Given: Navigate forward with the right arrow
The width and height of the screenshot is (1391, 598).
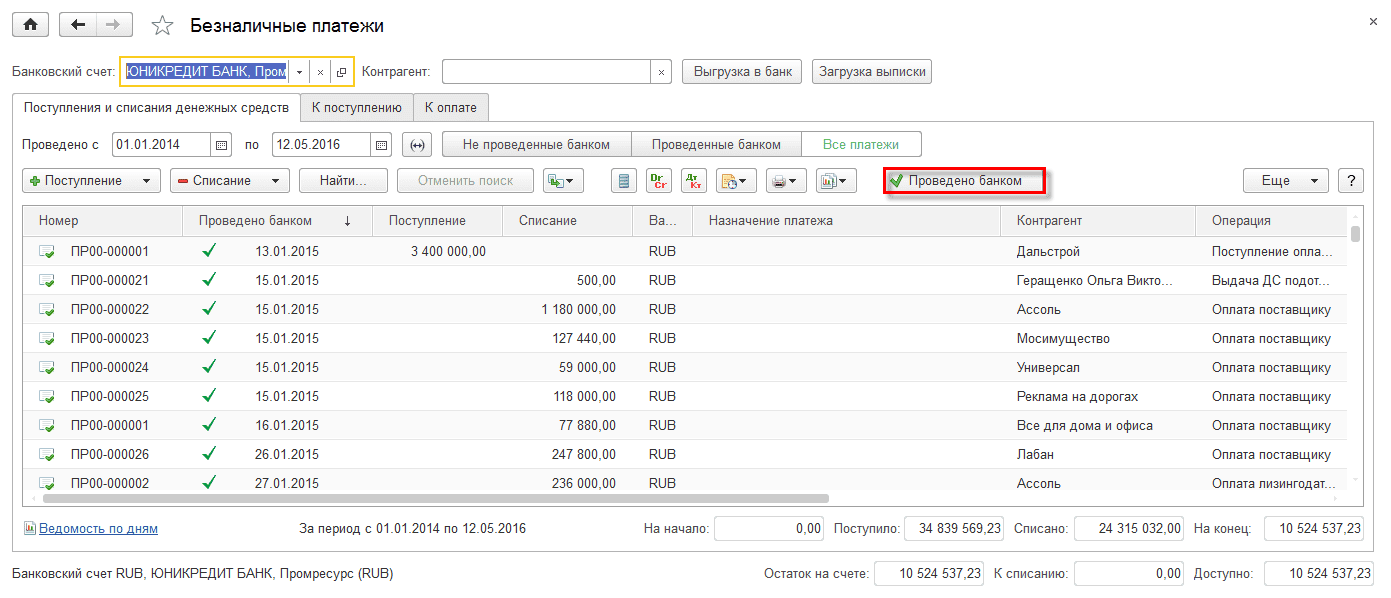Looking at the screenshot, I should [x=115, y=25].
